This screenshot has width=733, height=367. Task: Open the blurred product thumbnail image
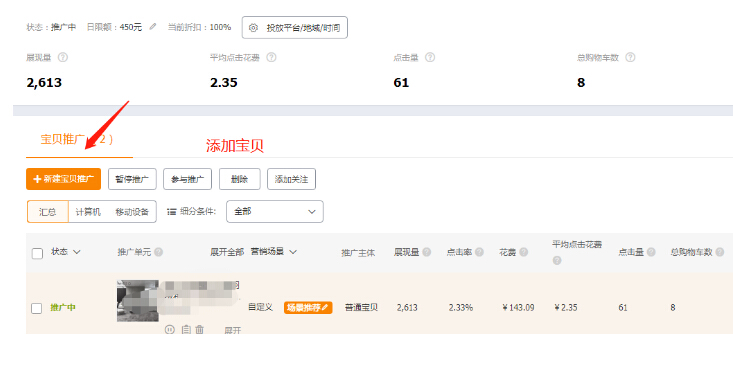[x=138, y=301]
